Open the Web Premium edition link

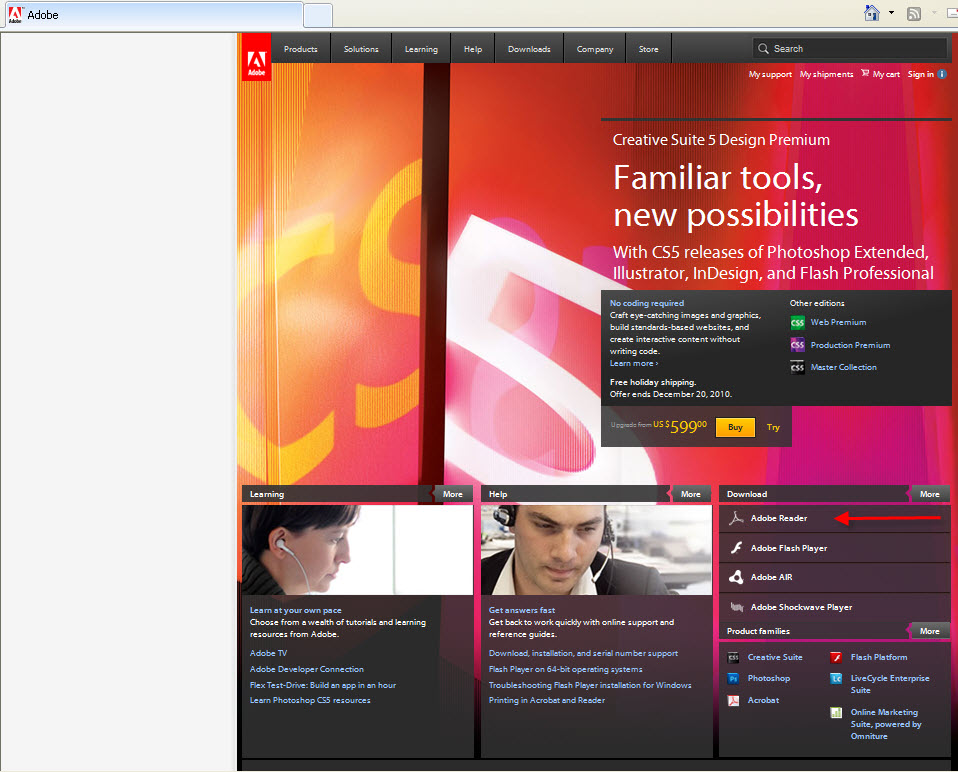click(x=838, y=322)
